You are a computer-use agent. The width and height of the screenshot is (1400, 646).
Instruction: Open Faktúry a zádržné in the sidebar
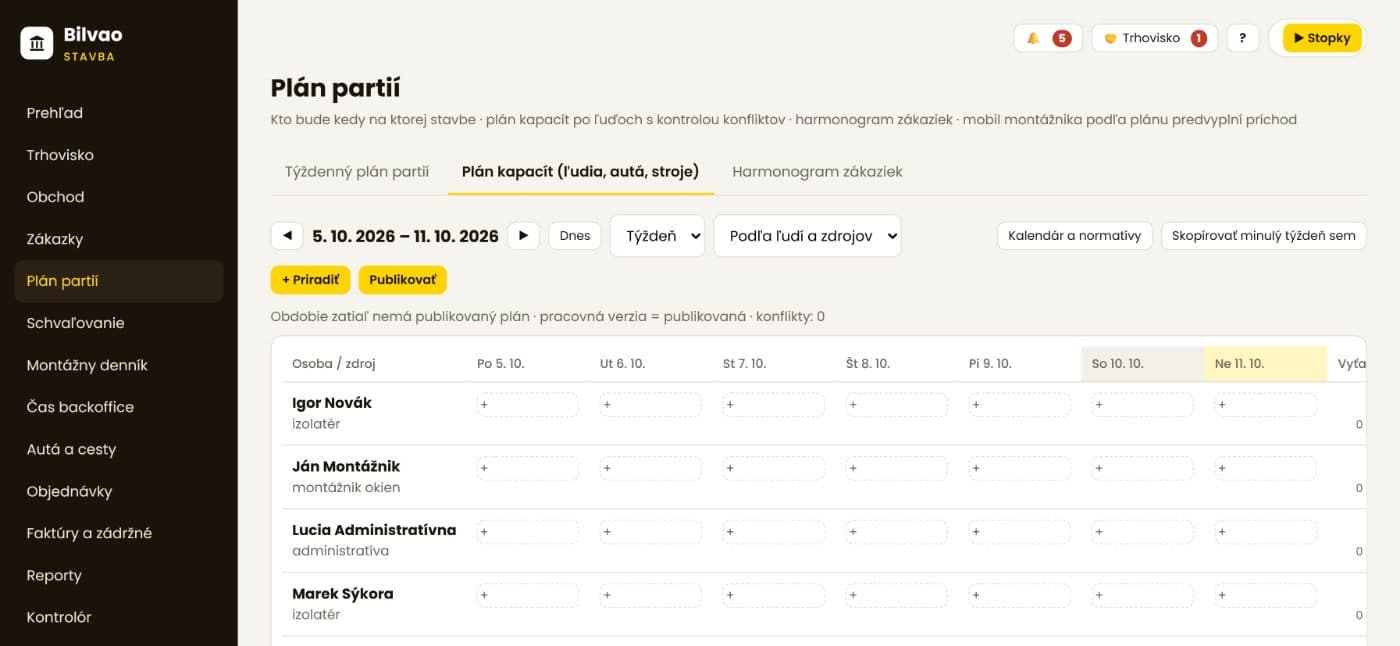tap(119, 533)
